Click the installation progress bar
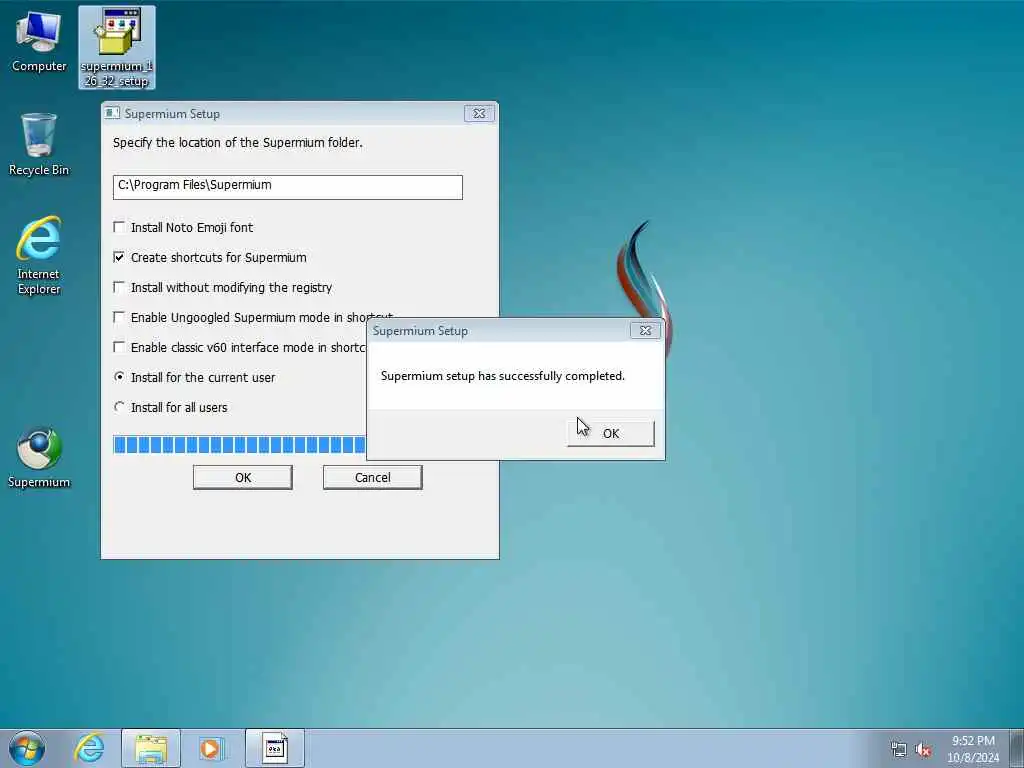The height and width of the screenshot is (768, 1024). 239,445
